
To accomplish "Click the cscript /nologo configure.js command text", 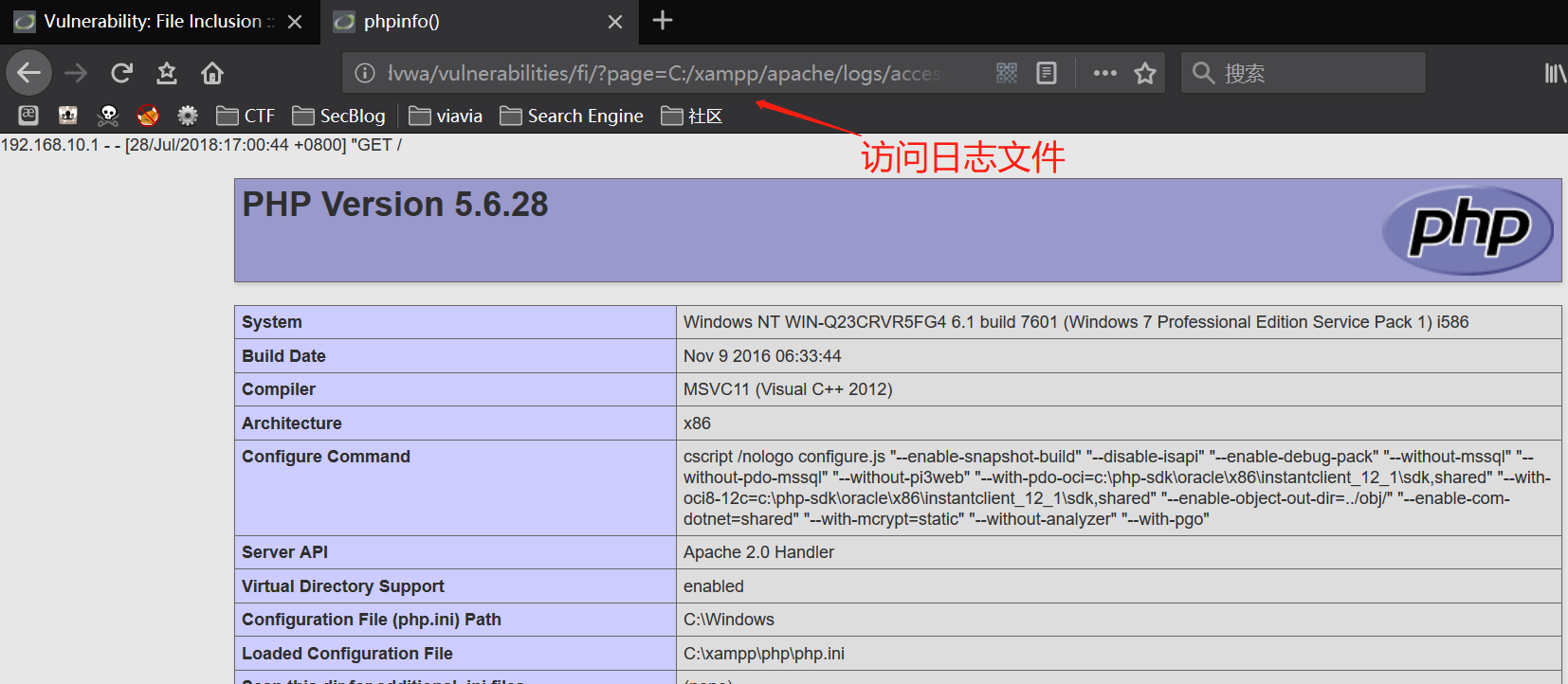I will point(1117,488).
